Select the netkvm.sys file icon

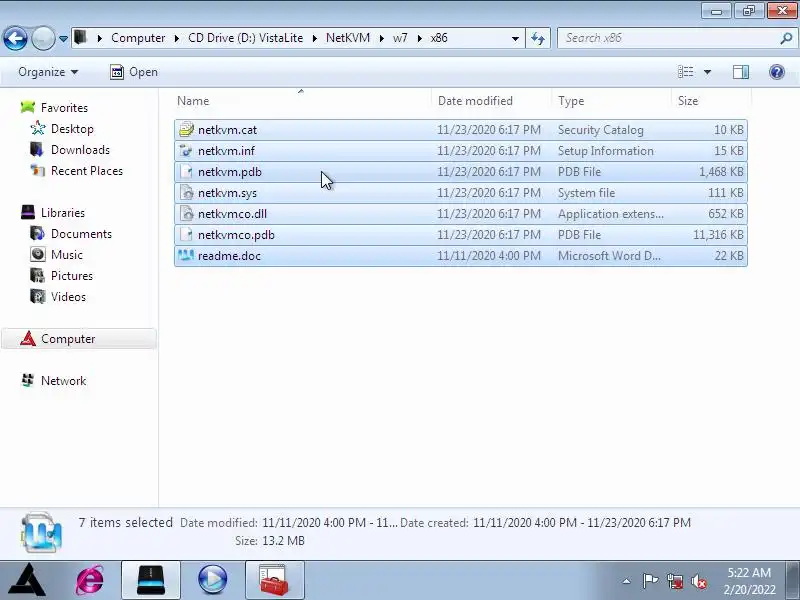[x=187, y=193]
